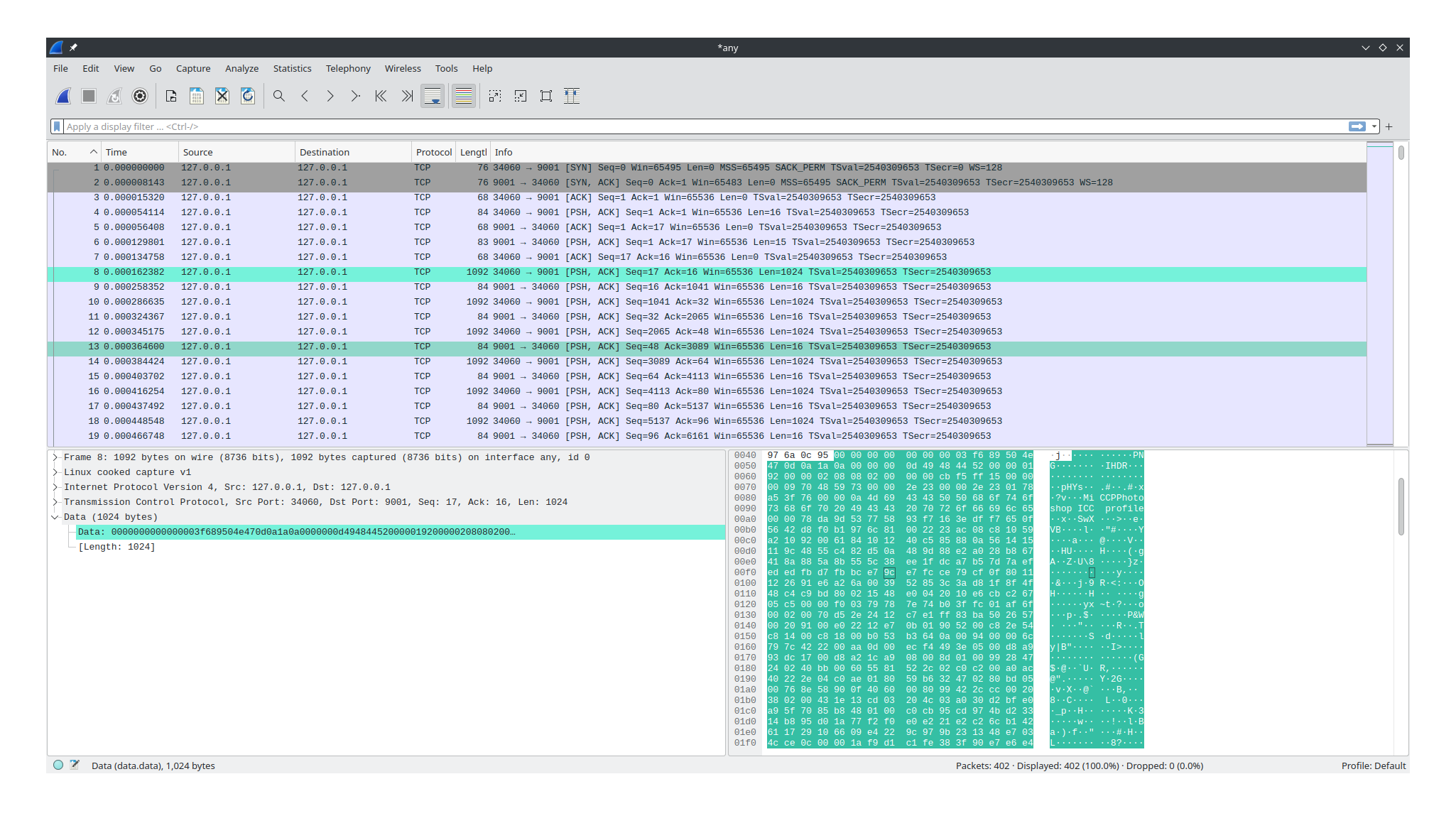Viewport: 1456px width, 828px height.
Task: Toggle auto-scroll during live capture
Action: click(433, 96)
